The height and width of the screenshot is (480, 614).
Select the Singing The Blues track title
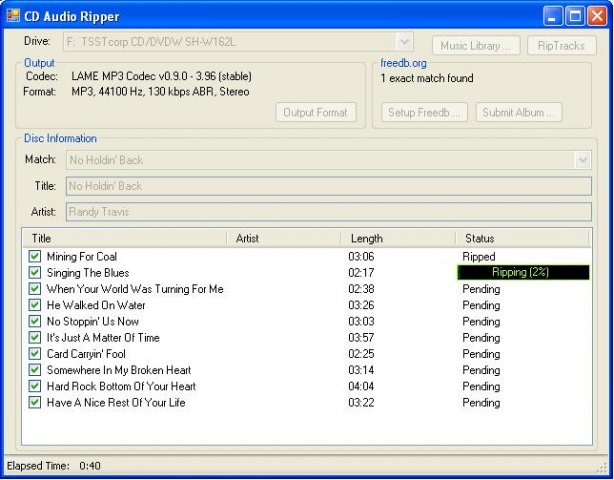click(x=88, y=272)
